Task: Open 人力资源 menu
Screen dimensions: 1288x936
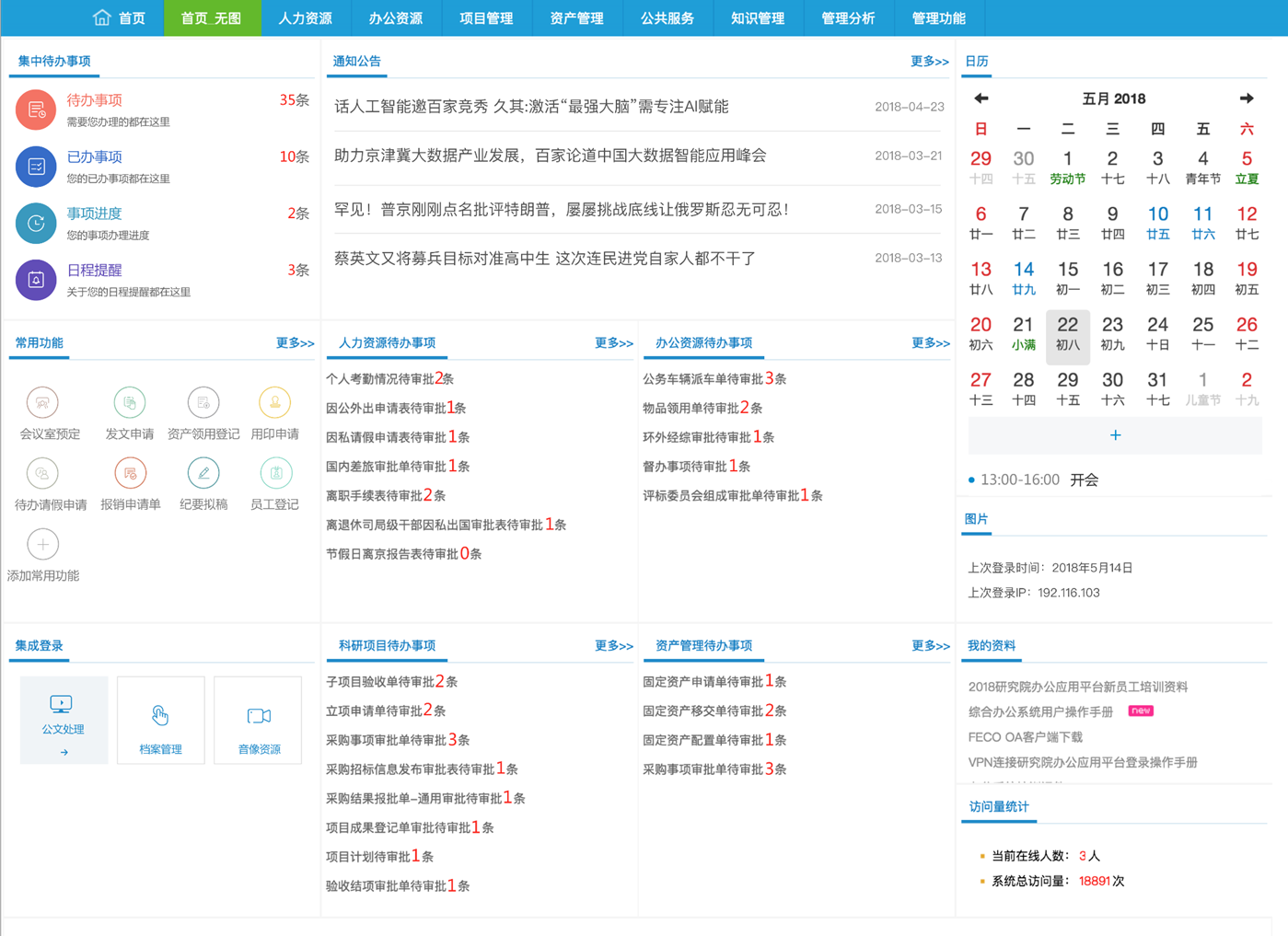Action: pos(306,17)
